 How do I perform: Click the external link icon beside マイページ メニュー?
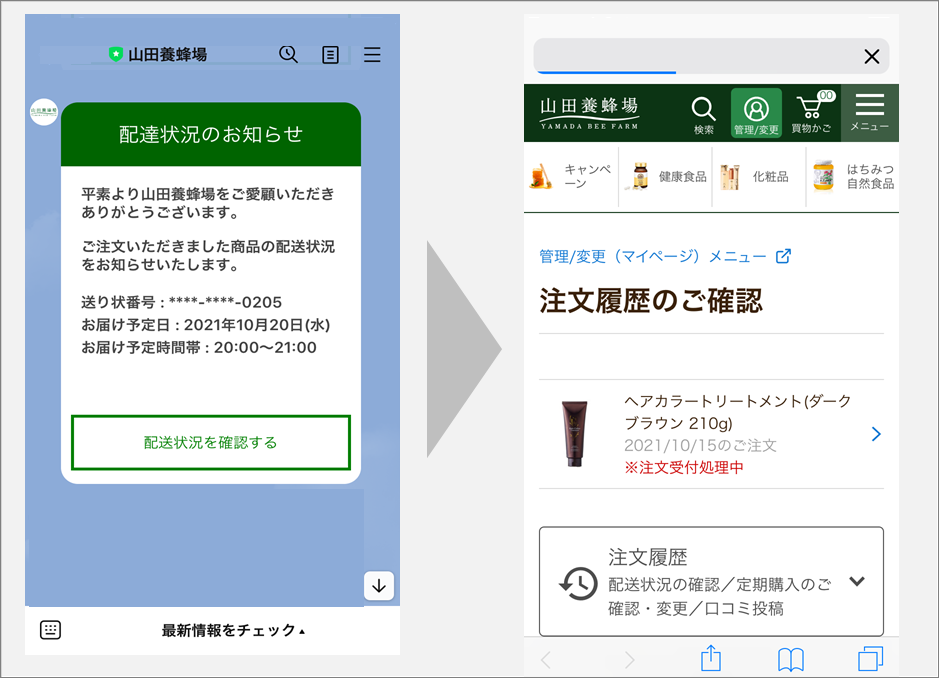point(783,256)
